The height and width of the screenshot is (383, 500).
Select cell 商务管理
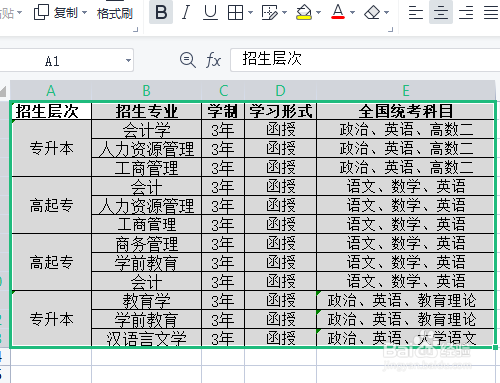146,243
